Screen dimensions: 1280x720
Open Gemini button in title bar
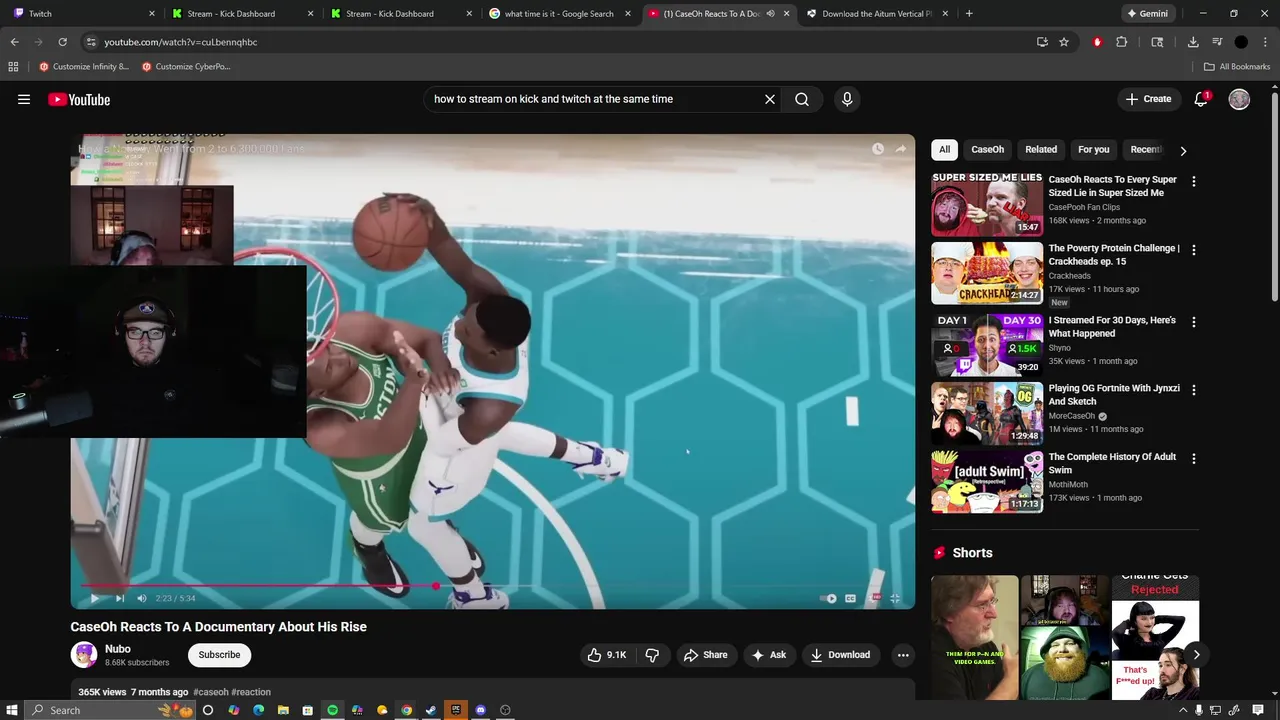tap(1147, 14)
